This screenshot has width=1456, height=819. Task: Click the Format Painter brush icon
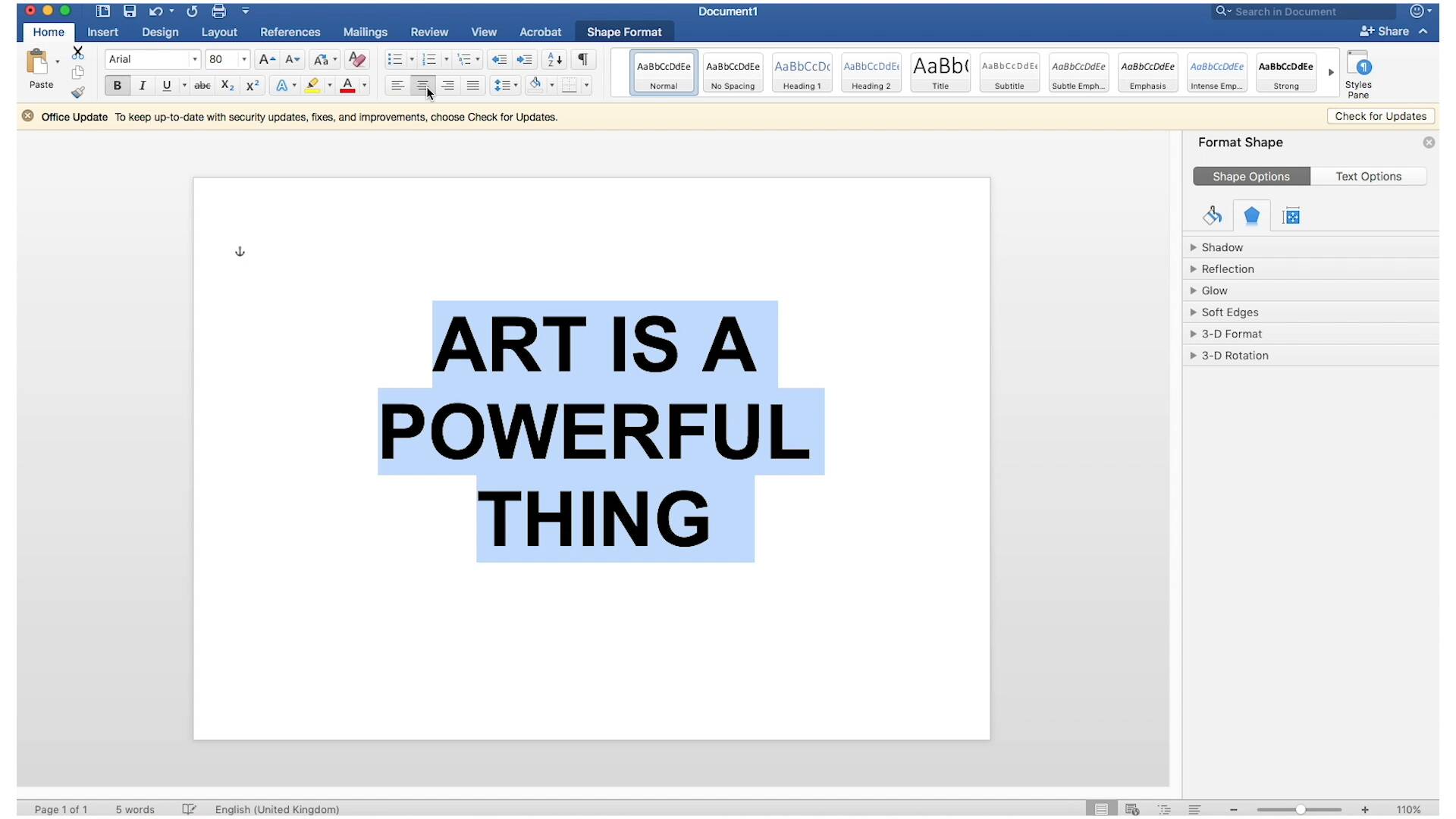pyautogui.click(x=77, y=93)
